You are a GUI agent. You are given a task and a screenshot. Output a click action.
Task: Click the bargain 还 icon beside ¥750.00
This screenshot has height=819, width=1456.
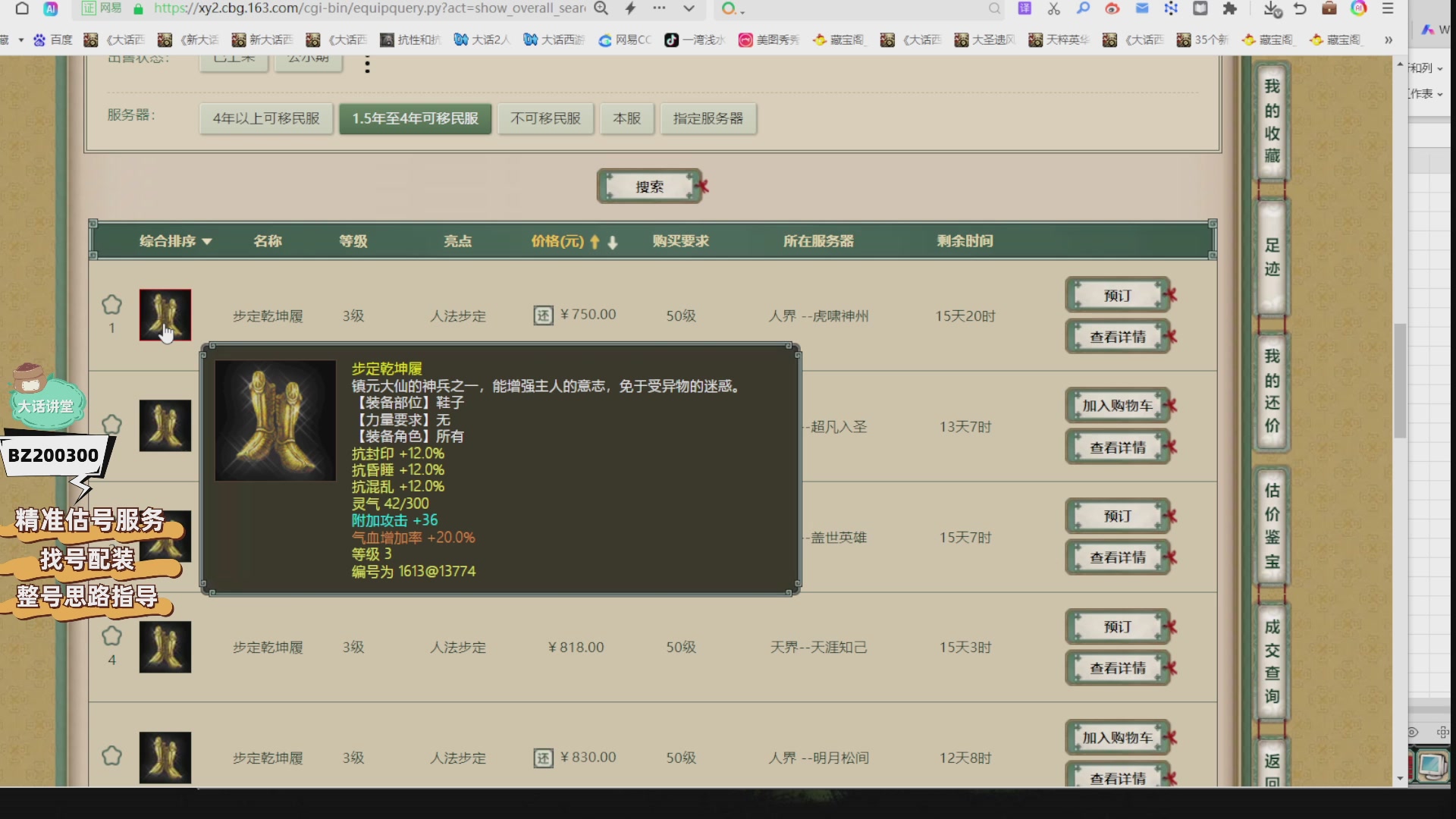pyautogui.click(x=544, y=315)
